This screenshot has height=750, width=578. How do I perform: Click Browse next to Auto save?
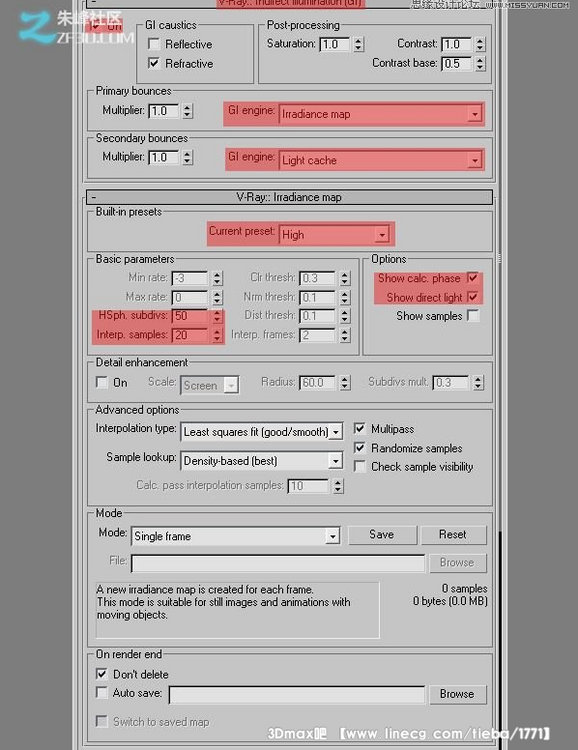coord(457,694)
